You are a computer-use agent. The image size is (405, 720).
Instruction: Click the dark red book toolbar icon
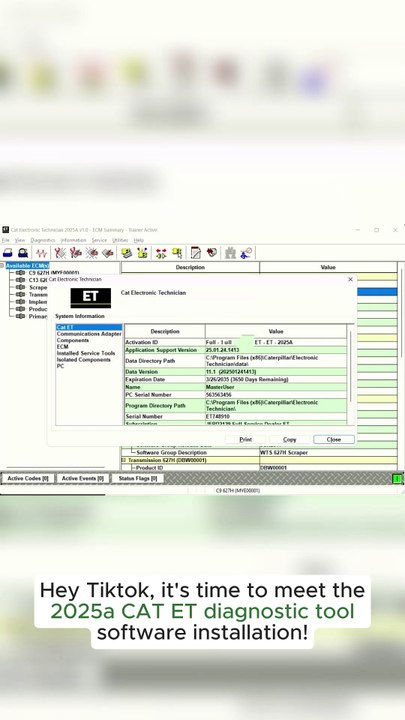click(211, 253)
